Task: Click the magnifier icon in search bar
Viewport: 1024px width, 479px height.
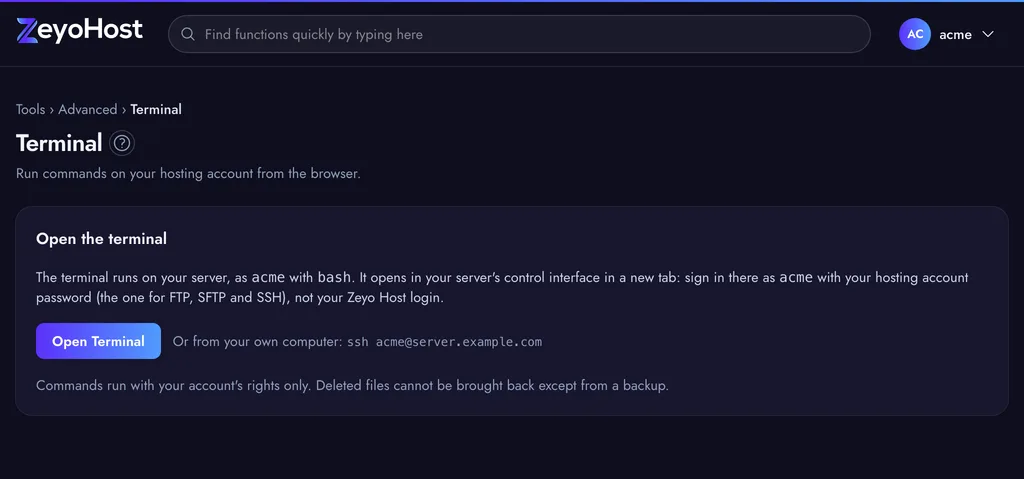Action: 188,34
